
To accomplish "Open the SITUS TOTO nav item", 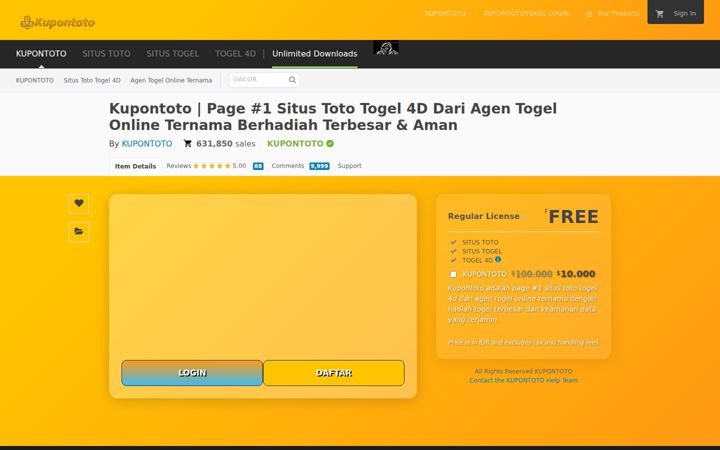I will click(106, 54).
